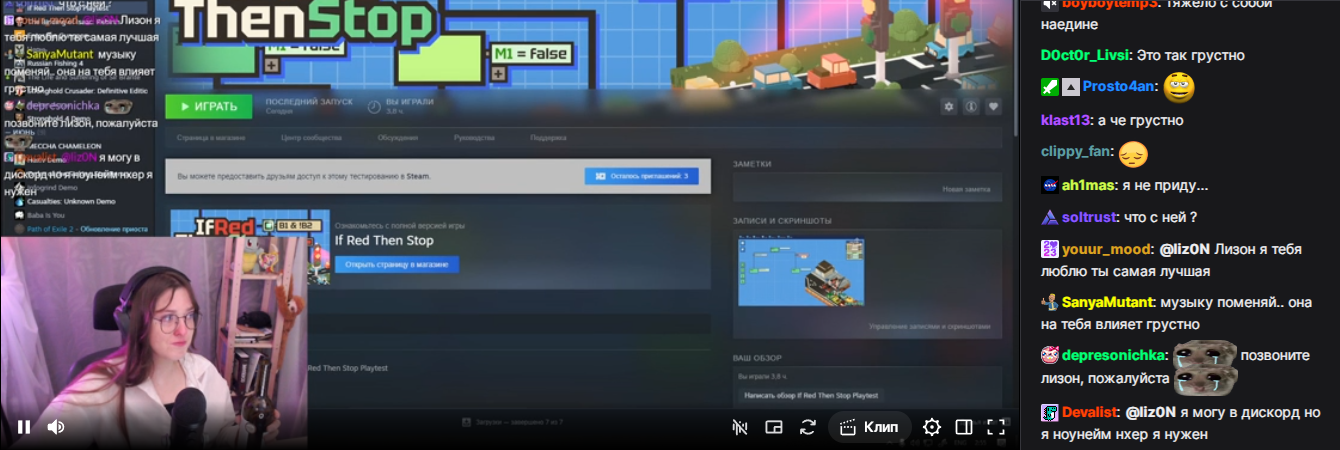1340x450 pixels.
Task: Select Baba Is You in Steam library
Action: pos(46,214)
